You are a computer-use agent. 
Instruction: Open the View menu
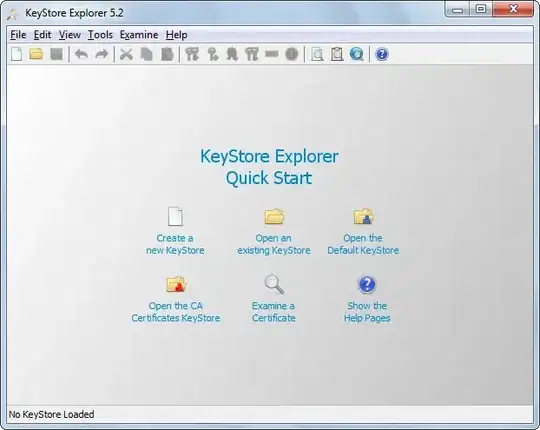point(70,35)
